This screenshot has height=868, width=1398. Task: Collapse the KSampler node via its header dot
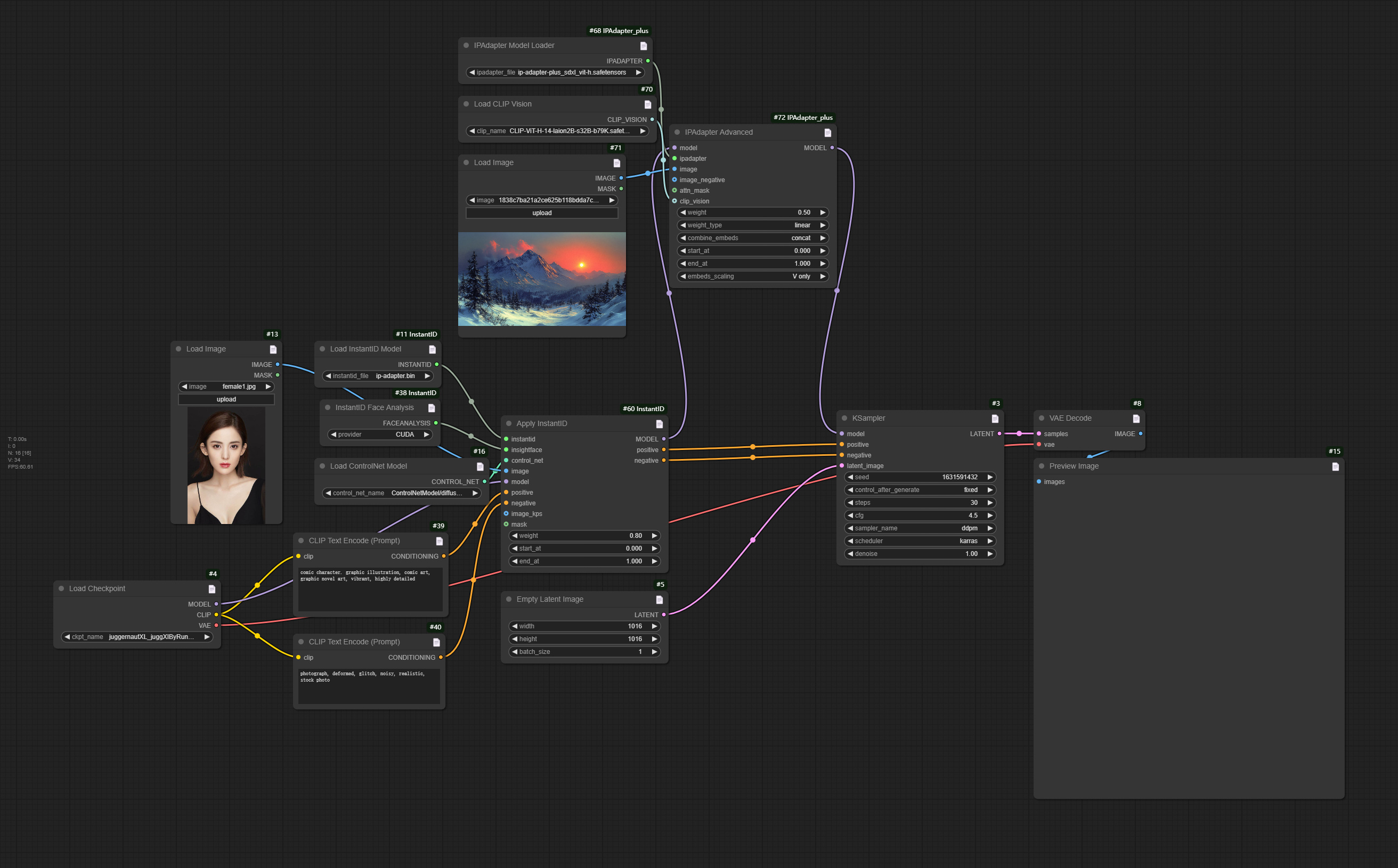click(844, 418)
